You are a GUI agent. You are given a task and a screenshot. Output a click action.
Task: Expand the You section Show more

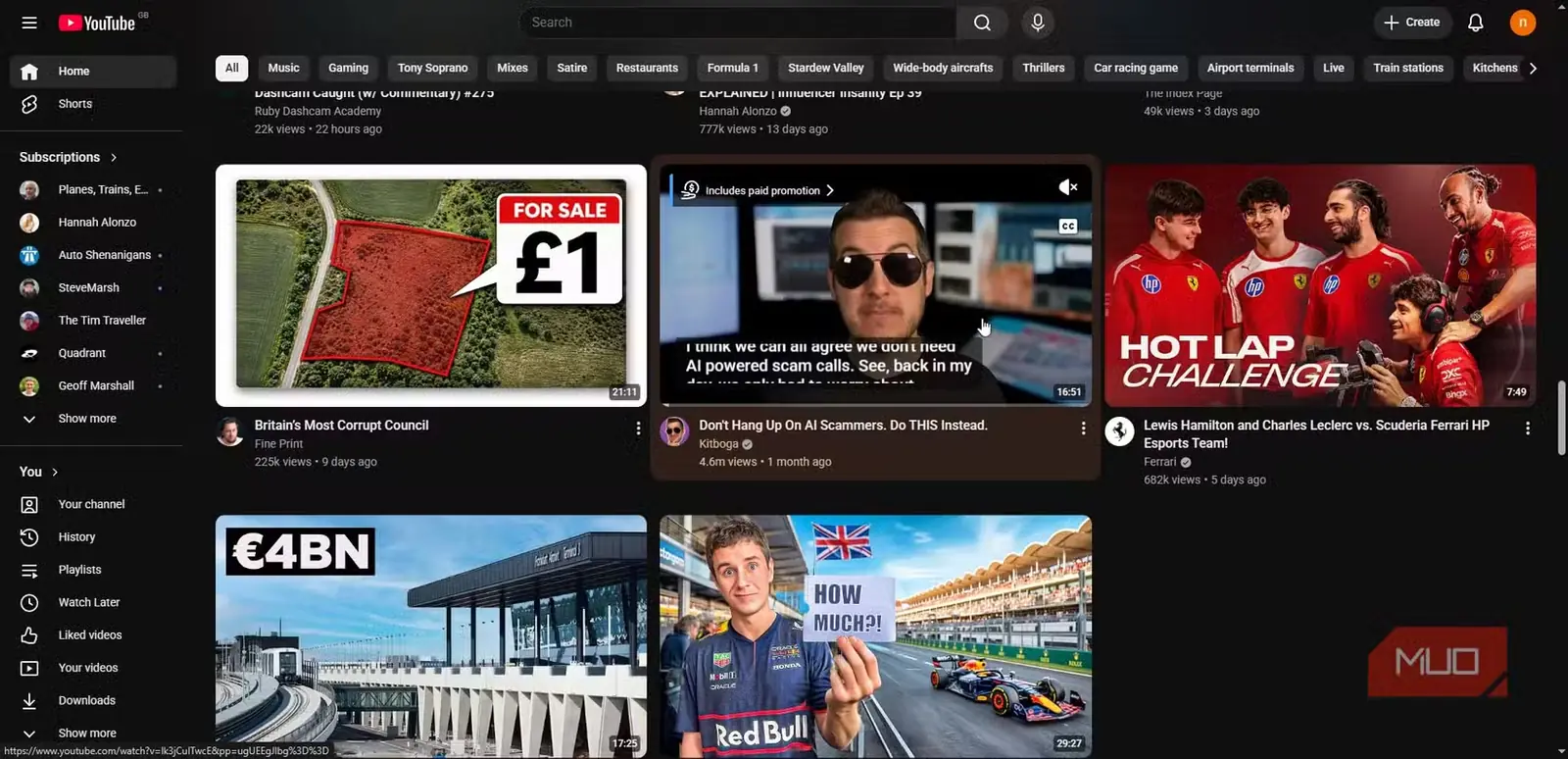(93, 734)
